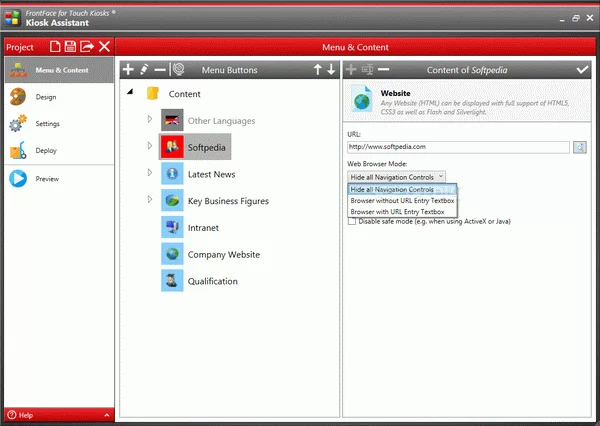
Task: Select Intranet in the menu tree
Action: pyautogui.click(x=203, y=228)
